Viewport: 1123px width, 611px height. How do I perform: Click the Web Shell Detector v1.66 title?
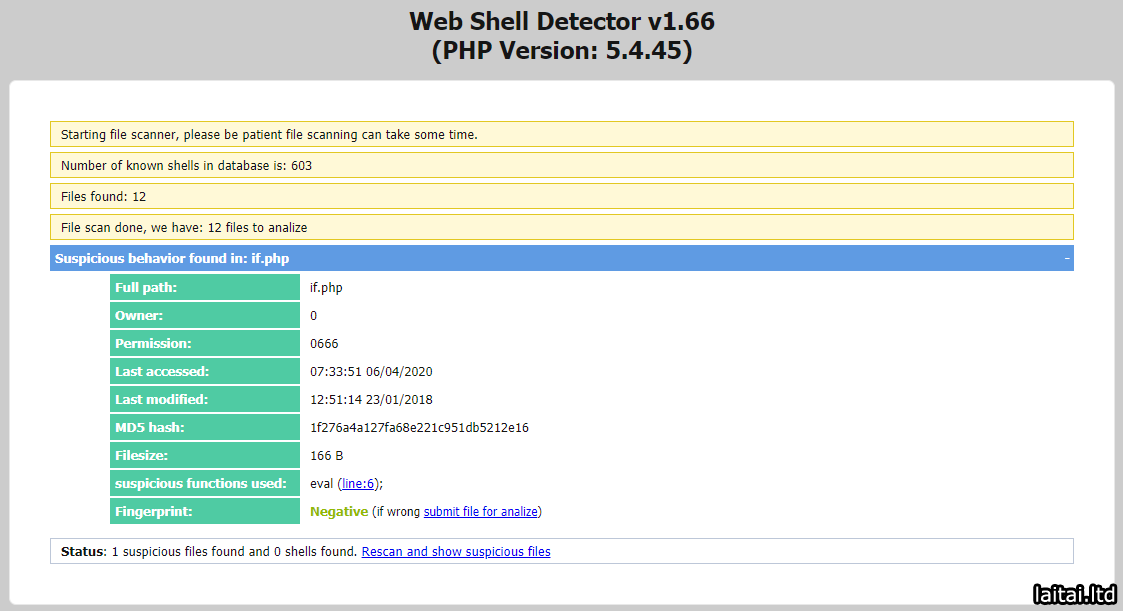coord(561,20)
